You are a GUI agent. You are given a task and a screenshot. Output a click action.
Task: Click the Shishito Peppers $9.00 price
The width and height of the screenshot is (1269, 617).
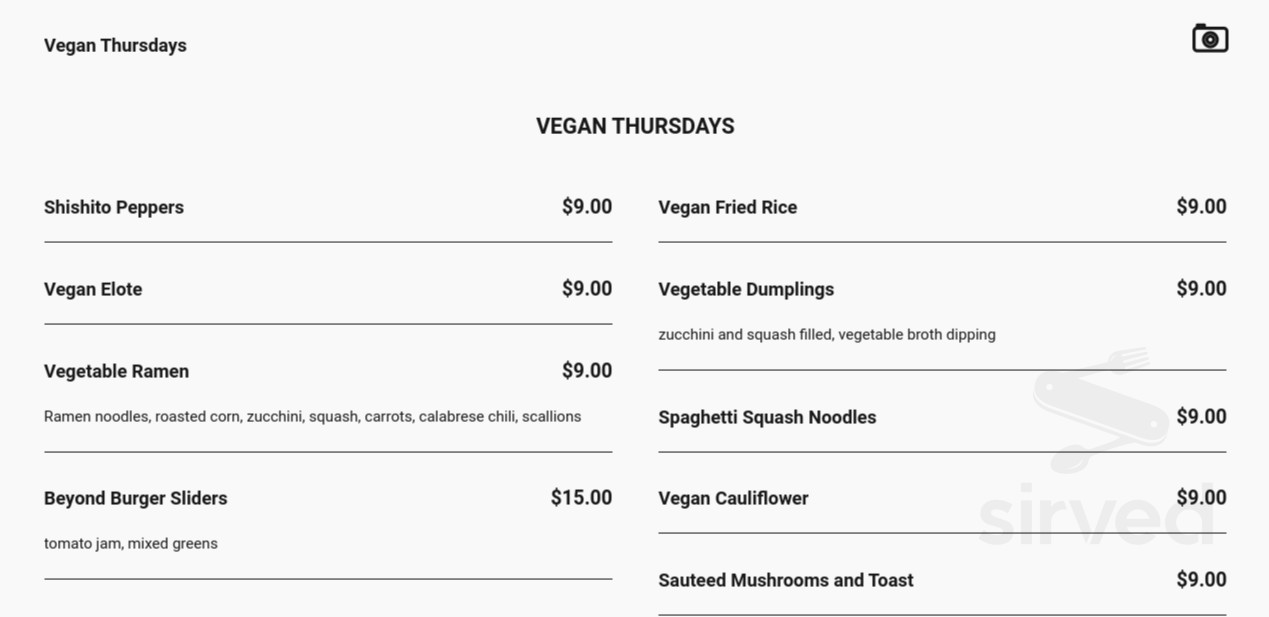point(587,207)
